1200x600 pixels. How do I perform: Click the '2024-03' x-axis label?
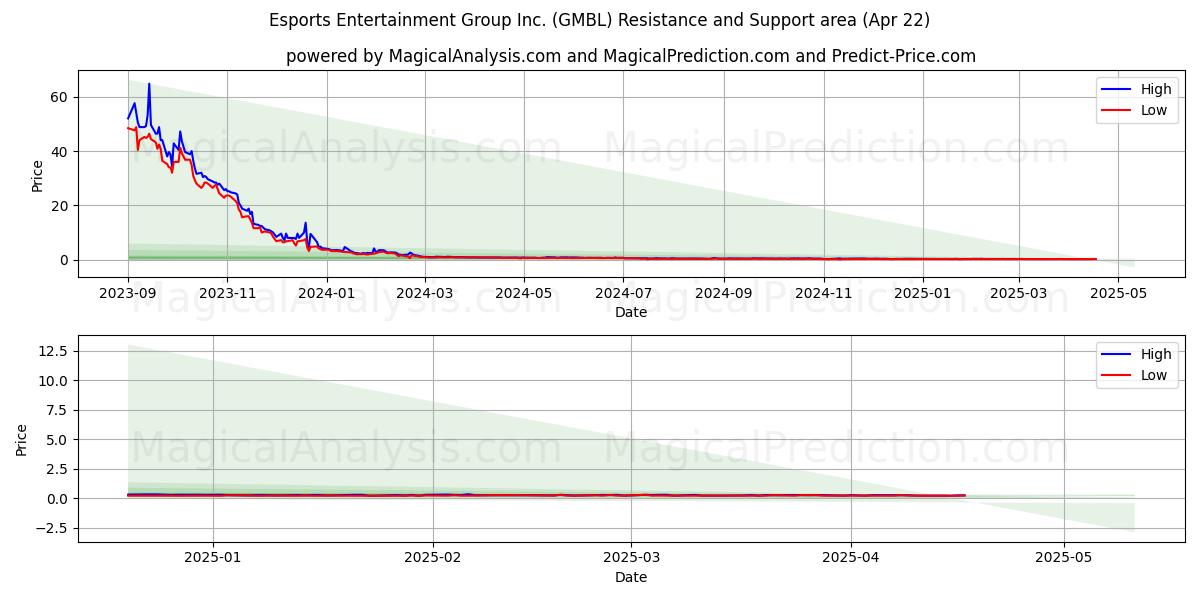(x=425, y=293)
